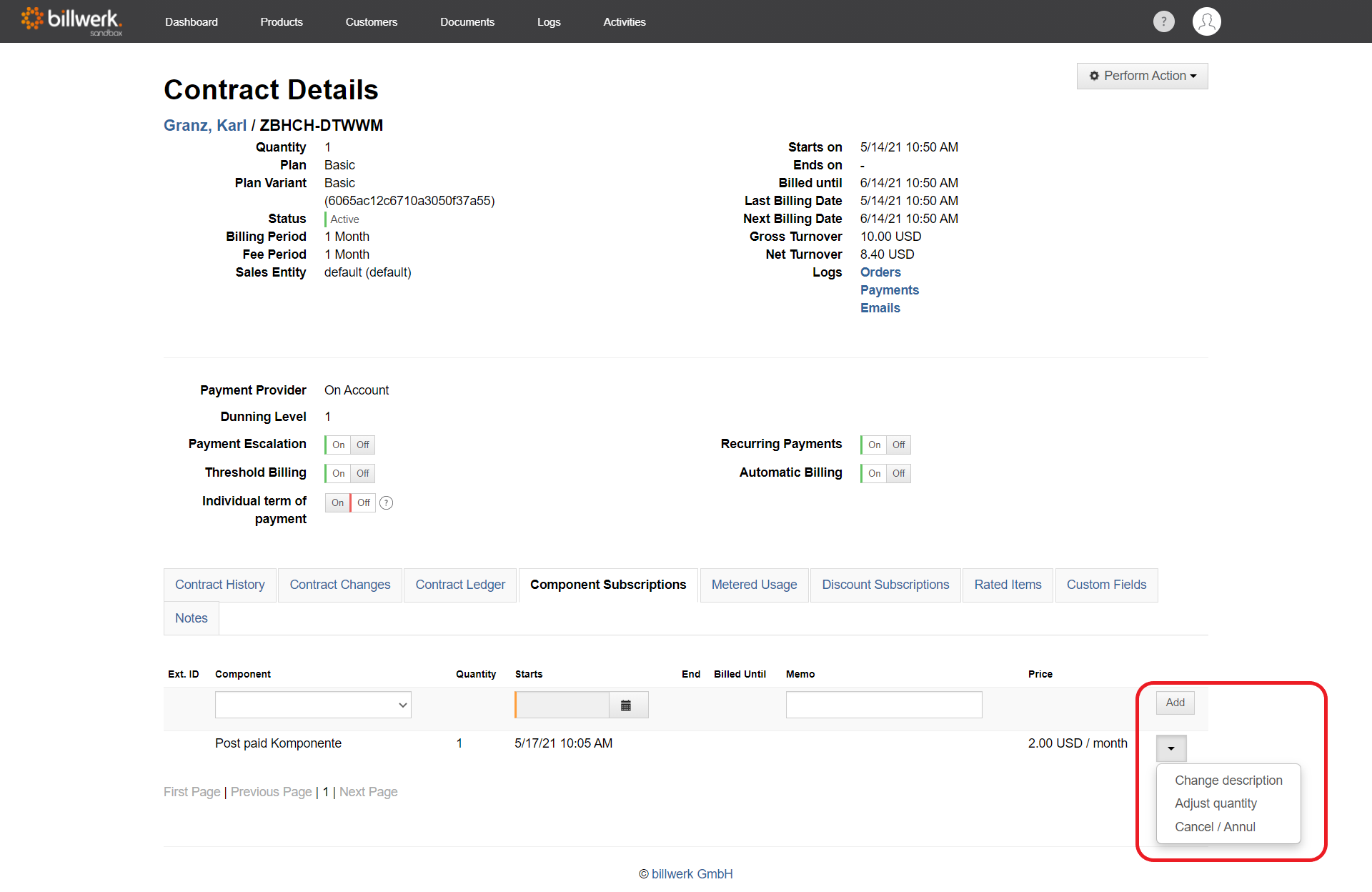The height and width of the screenshot is (892, 1372).
Task: Click the plan variant ID 6065ac12c6710a3050f37a55
Action: tap(409, 201)
